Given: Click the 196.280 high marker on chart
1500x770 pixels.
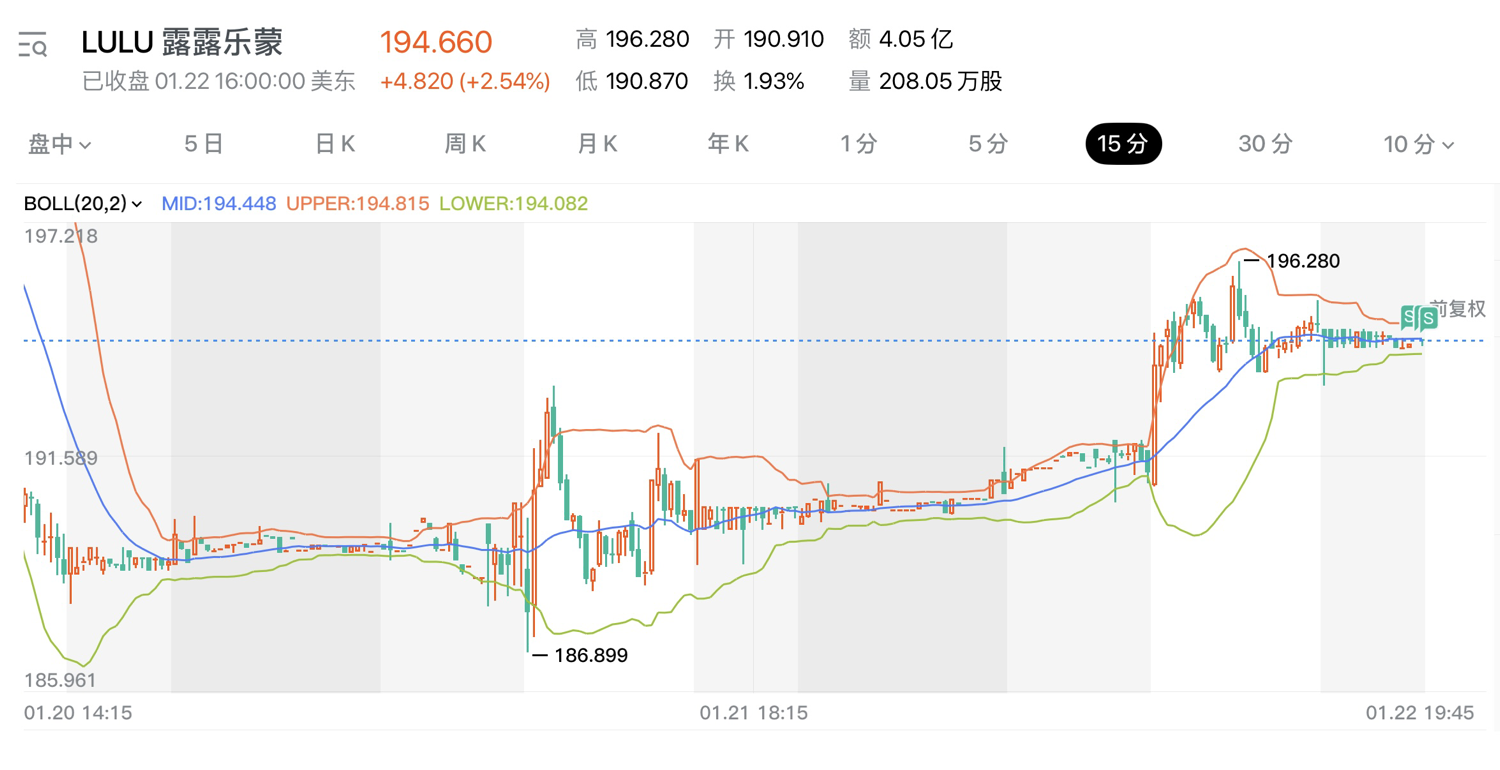Looking at the screenshot, I should [x=1302, y=261].
